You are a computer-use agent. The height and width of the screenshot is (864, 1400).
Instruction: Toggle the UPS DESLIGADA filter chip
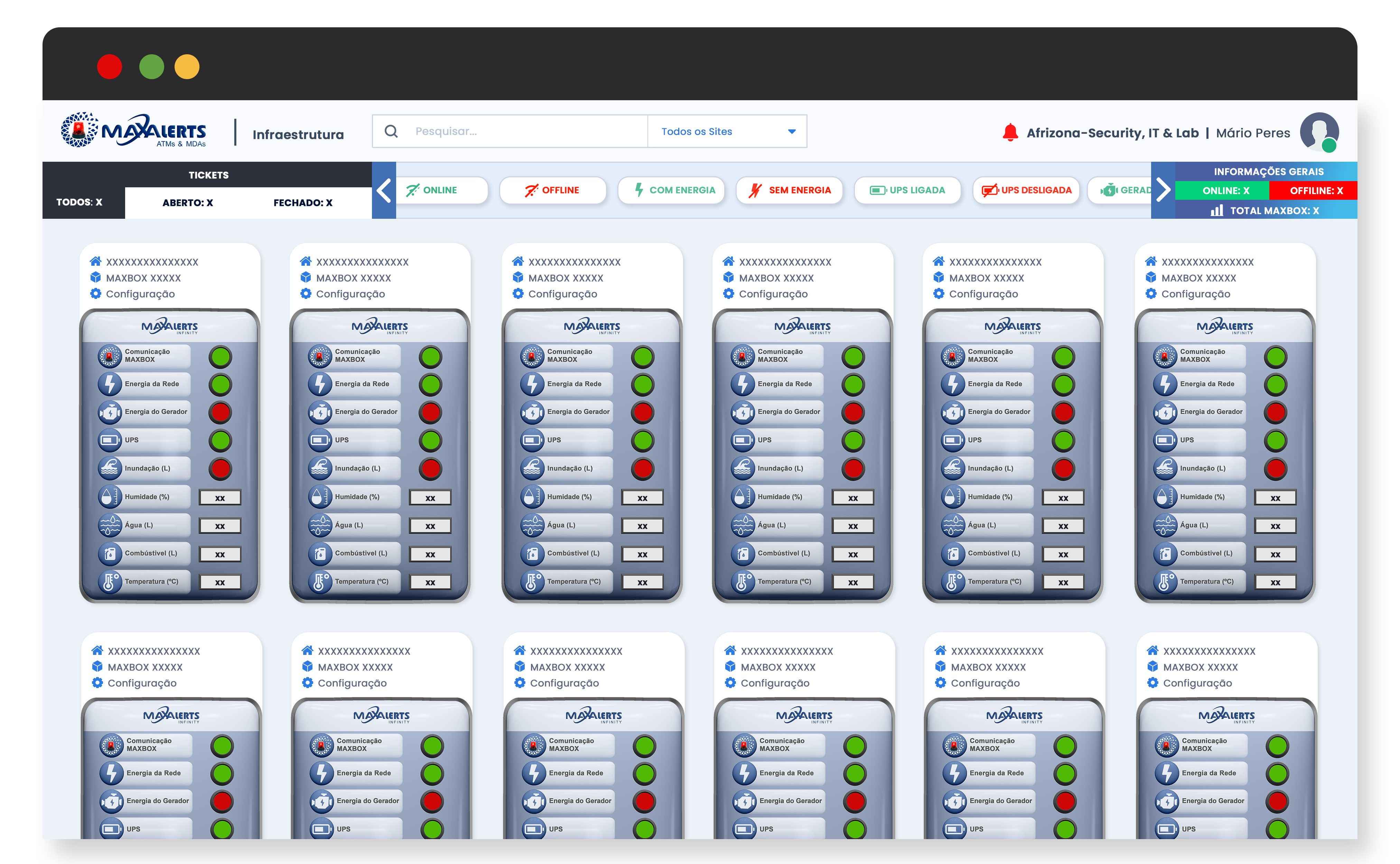[x=1026, y=190]
